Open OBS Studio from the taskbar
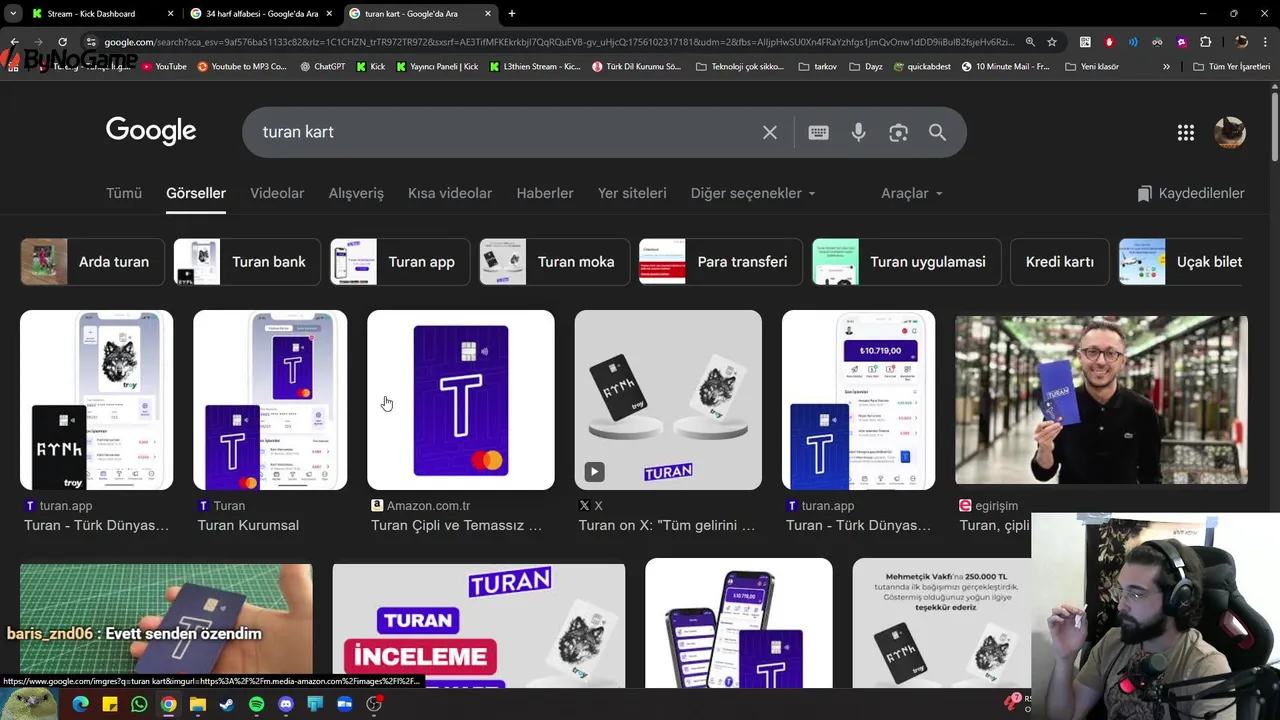Image resolution: width=1280 pixels, height=720 pixels. click(x=374, y=704)
